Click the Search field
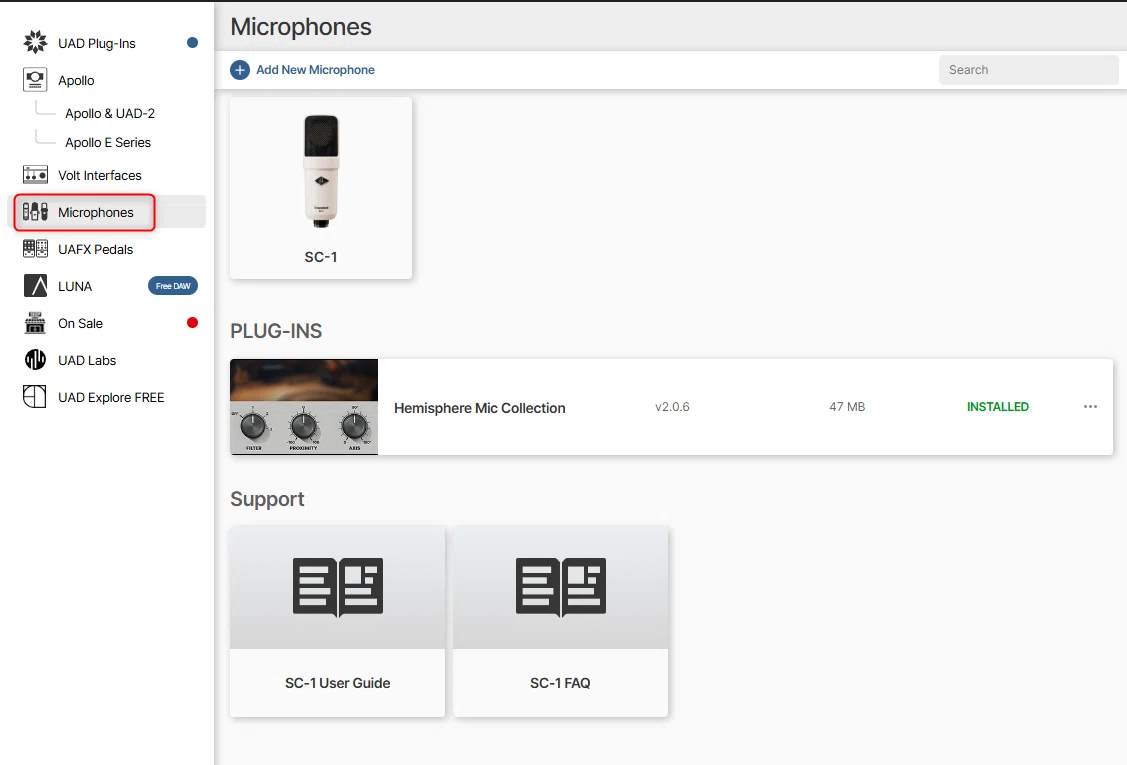The height and width of the screenshot is (765, 1127). pos(1029,70)
